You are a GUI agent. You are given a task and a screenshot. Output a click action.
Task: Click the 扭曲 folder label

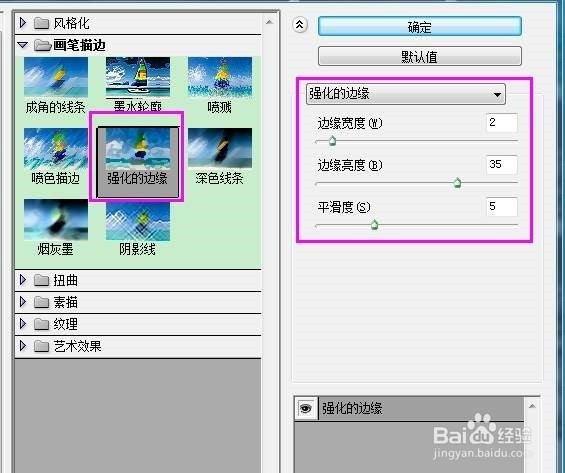[66, 280]
